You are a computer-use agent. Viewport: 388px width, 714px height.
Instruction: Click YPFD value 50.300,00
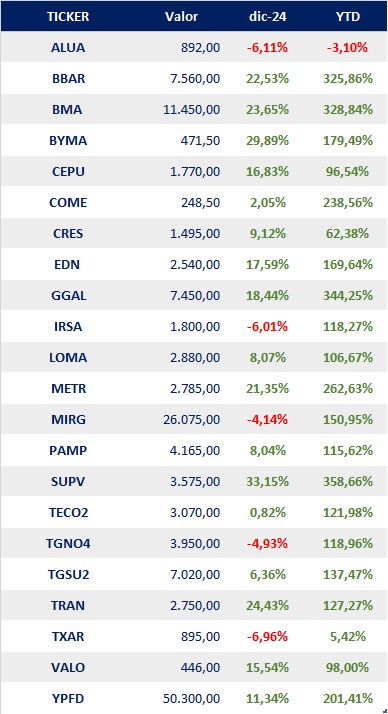(192, 698)
